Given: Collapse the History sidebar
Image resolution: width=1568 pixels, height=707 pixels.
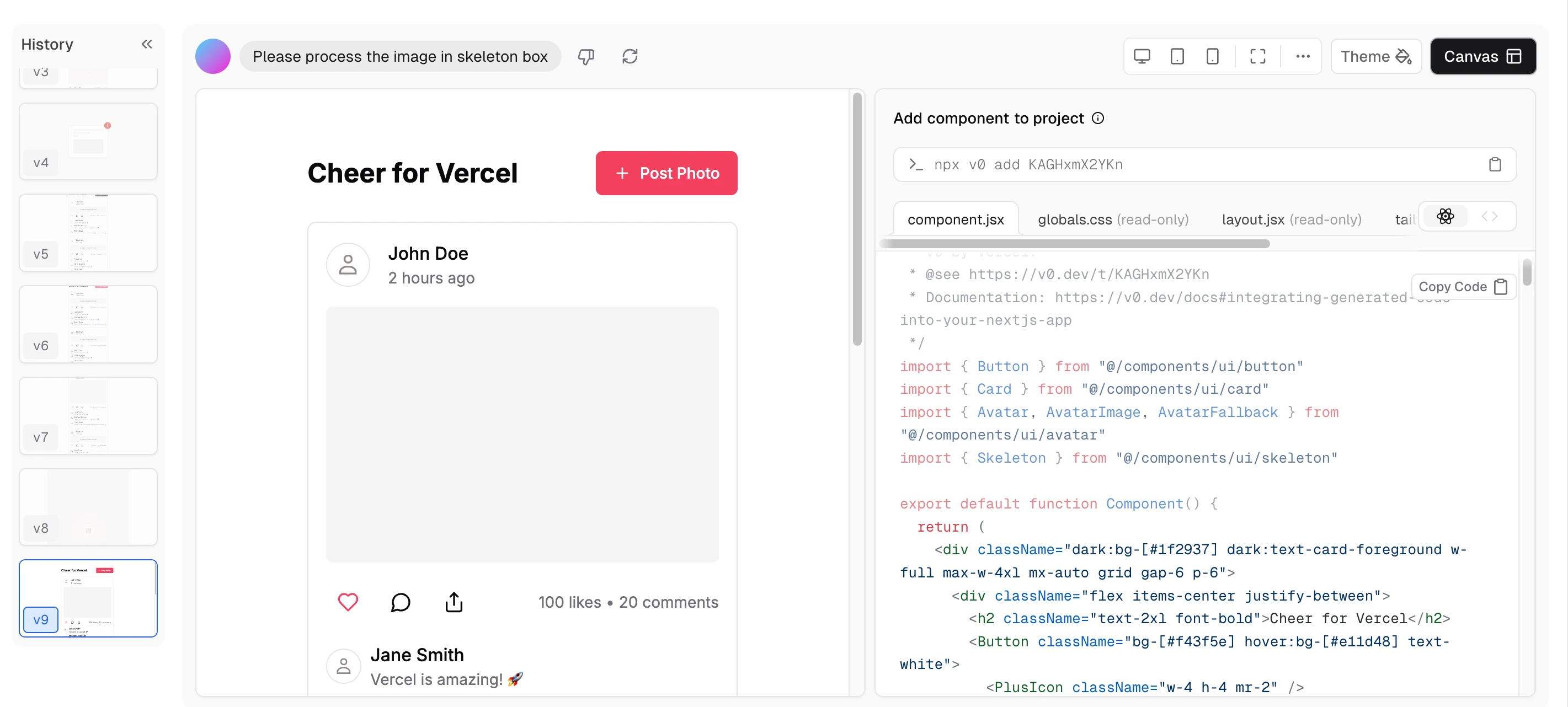Looking at the screenshot, I should 147,44.
